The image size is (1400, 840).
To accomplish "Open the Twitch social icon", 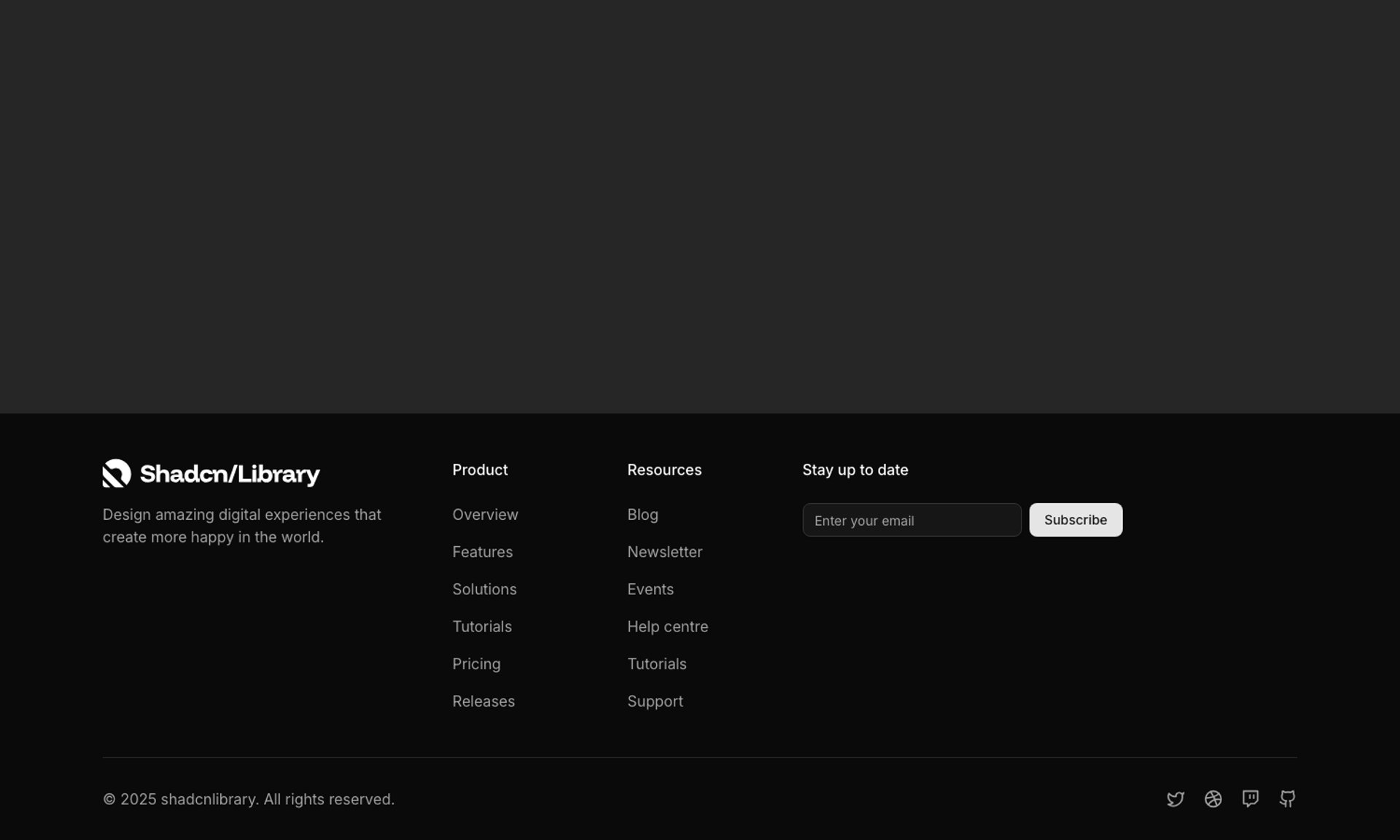I will 1251,799.
